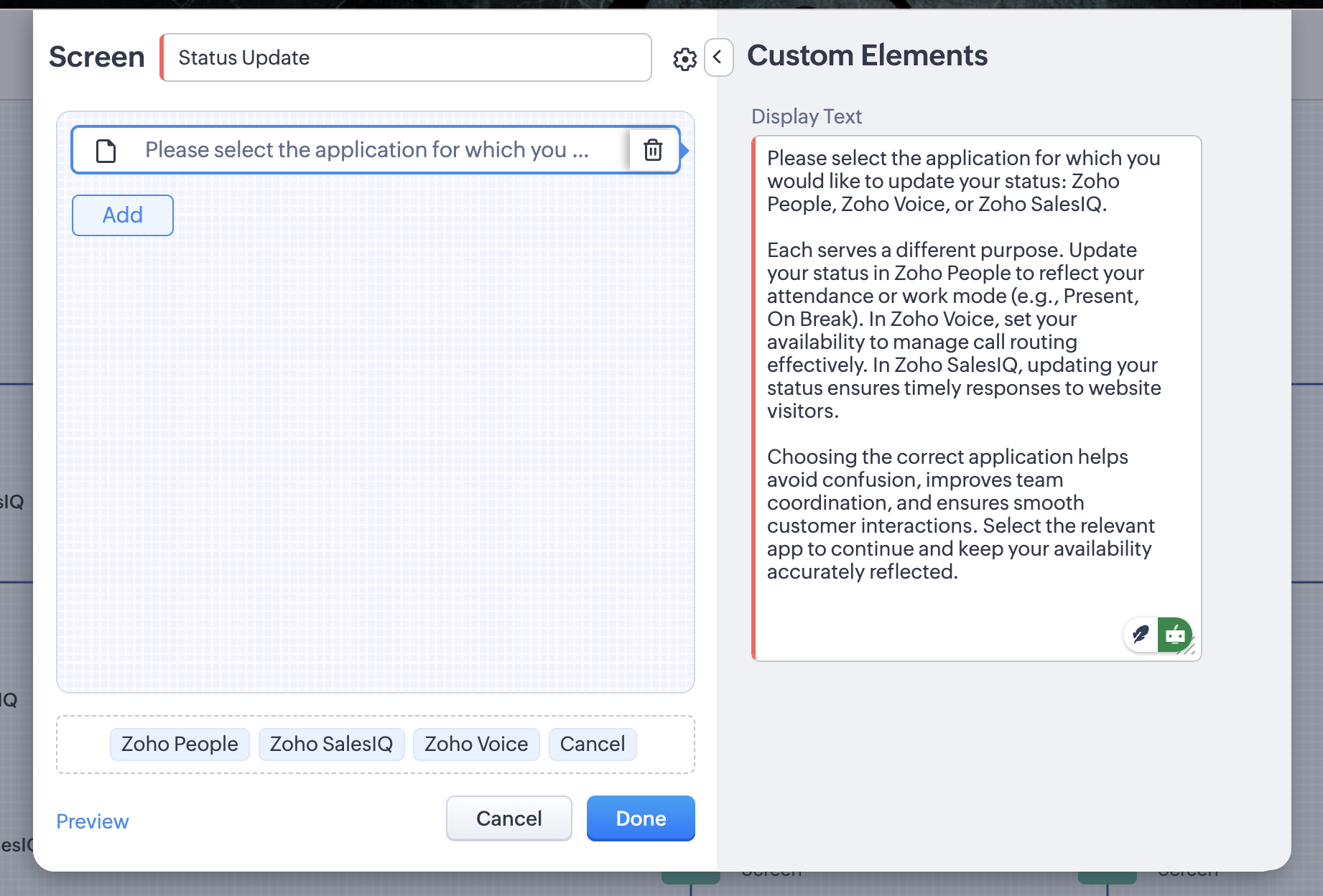Click the Custom Elements heading
The height and width of the screenshot is (896, 1323).
(867, 56)
